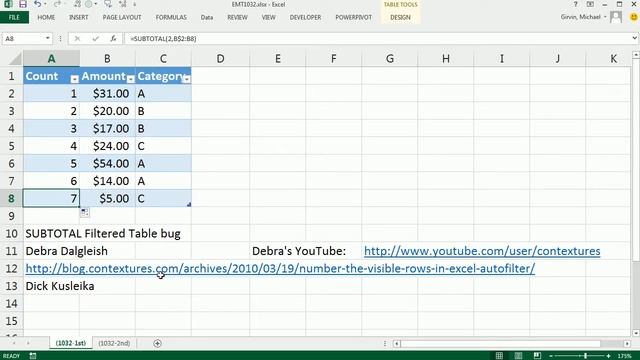Click the 'Dick Kusleika' cell
The width and height of the screenshot is (640, 360).
(x=60, y=286)
